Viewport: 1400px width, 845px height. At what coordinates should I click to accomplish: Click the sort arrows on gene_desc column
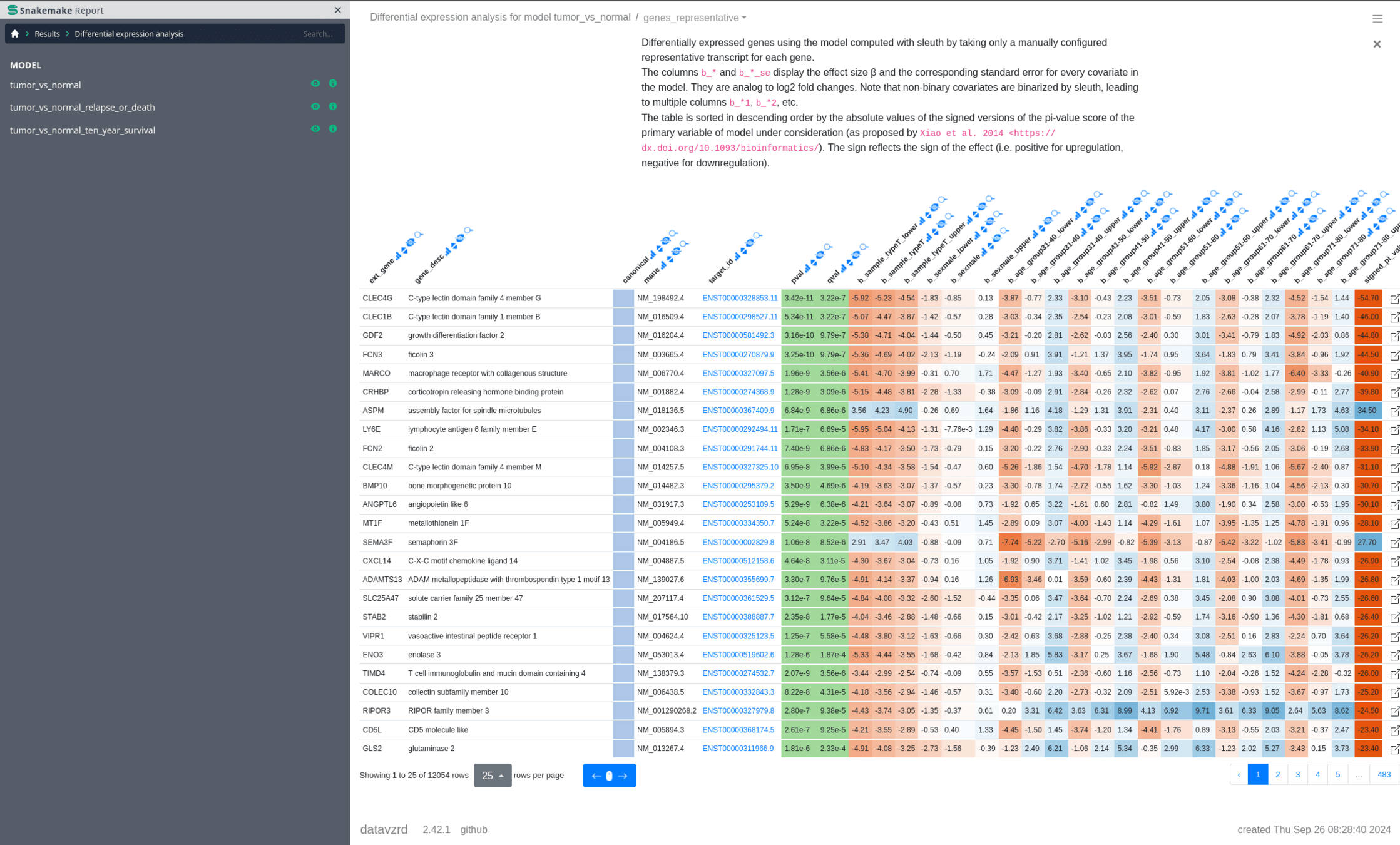click(454, 245)
